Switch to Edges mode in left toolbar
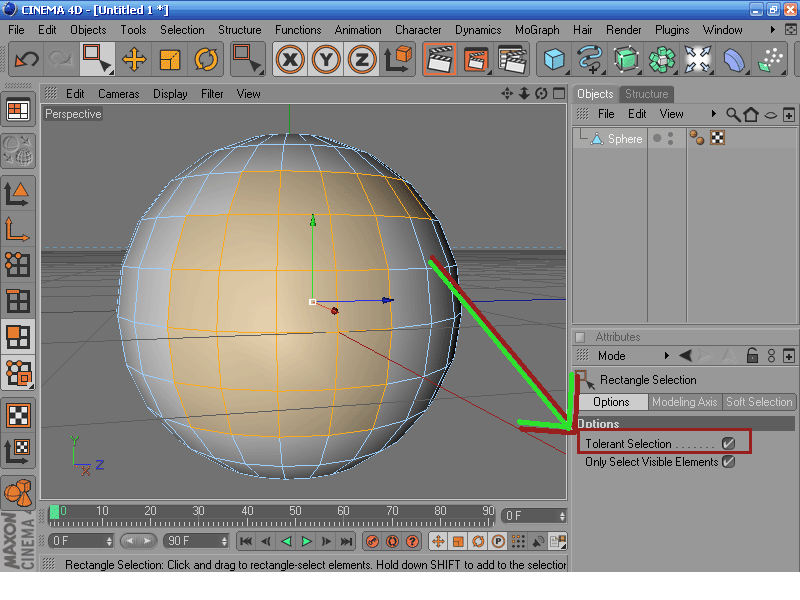 click(x=18, y=301)
